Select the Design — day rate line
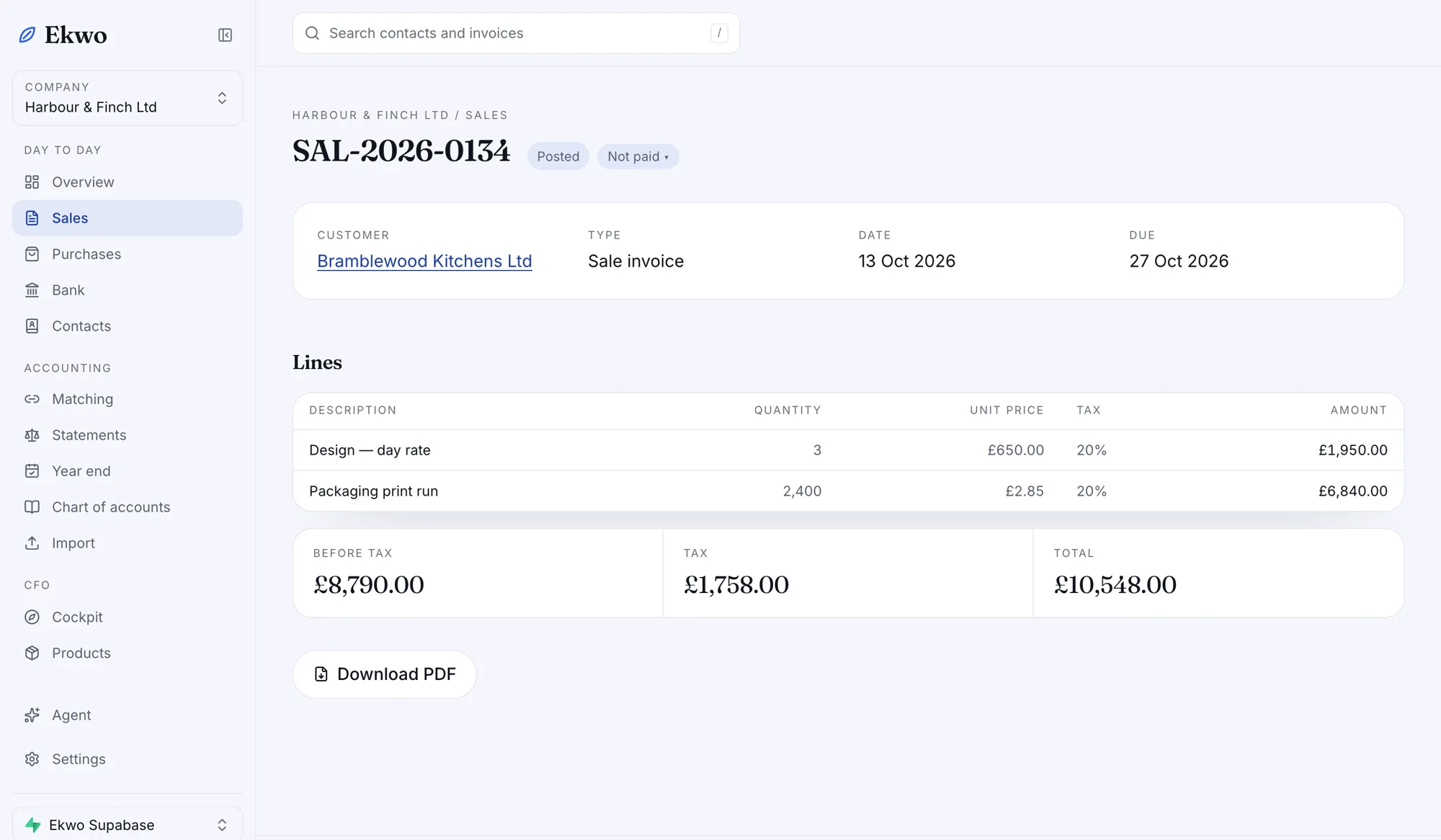1441x840 pixels. (848, 450)
